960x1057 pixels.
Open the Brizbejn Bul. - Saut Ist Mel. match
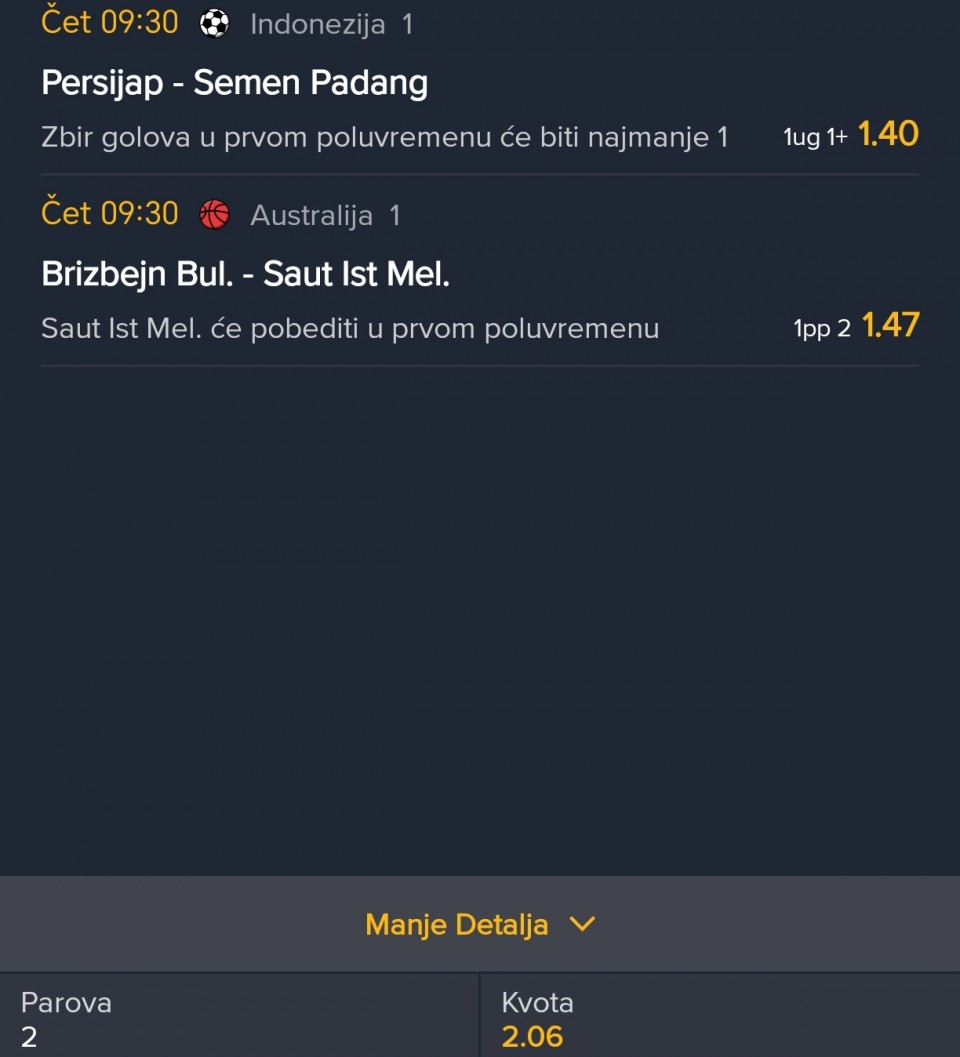[245, 274]
